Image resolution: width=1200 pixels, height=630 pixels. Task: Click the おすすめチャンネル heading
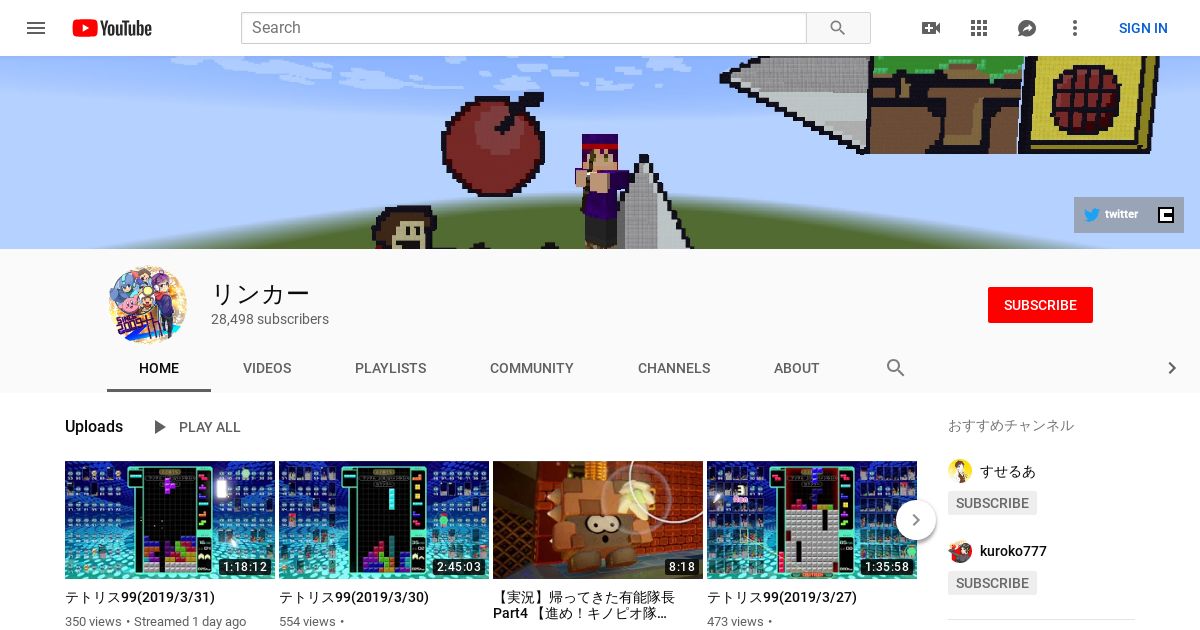tap(1011, 425)
